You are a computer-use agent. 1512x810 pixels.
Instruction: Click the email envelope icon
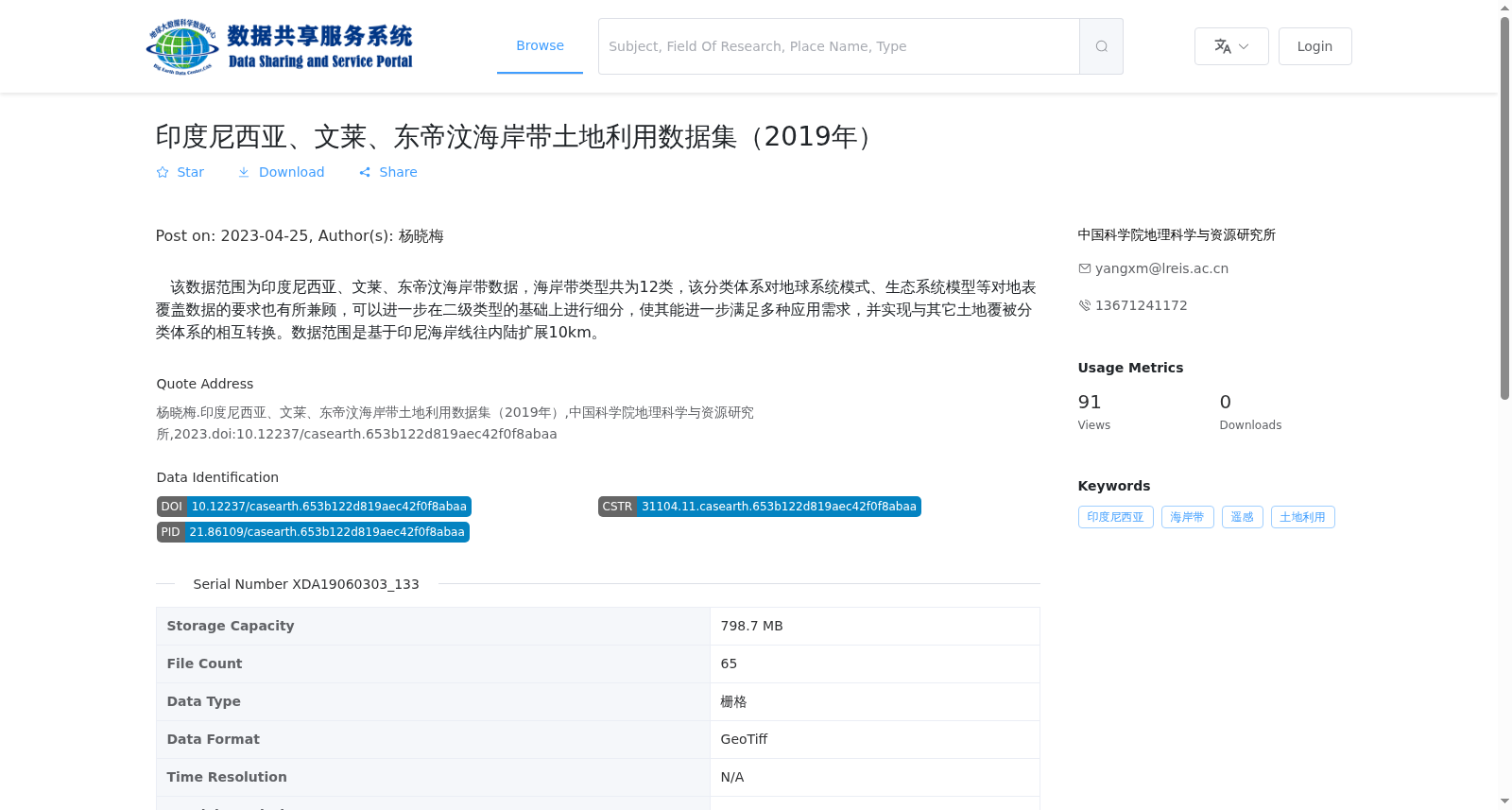click(x=1085, y=268)
